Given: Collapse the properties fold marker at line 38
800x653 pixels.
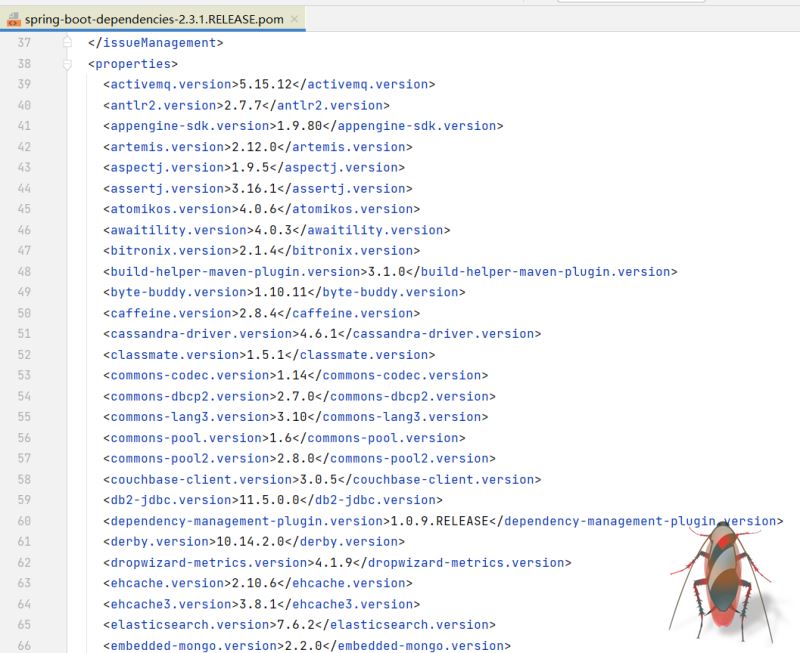Looking at the screenshot, I should (x=67, y=64).
